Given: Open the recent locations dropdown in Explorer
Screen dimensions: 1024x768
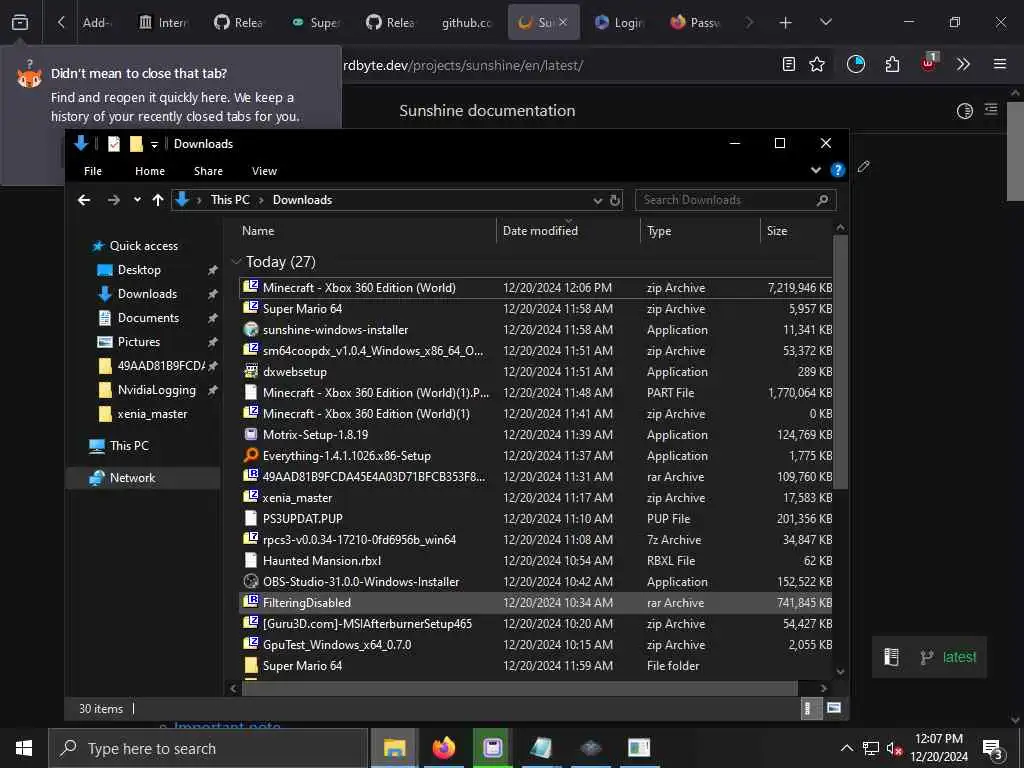Looking at the screenshot, I should coord(137,200).
